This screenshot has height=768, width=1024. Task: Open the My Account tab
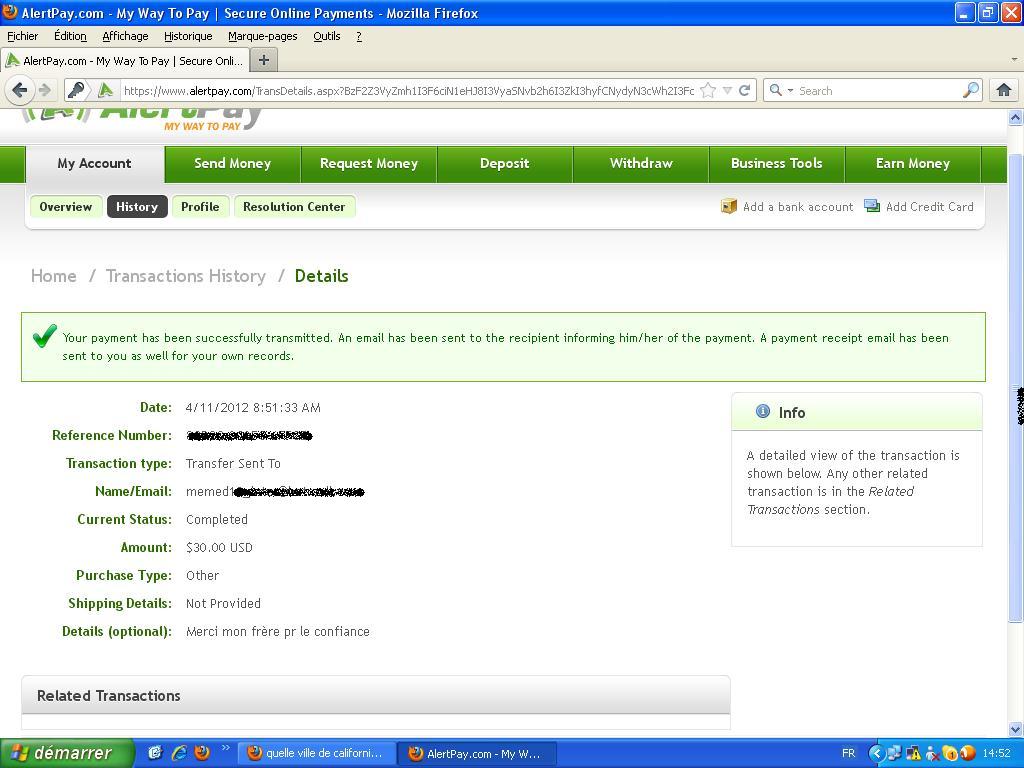click(95, 163)
